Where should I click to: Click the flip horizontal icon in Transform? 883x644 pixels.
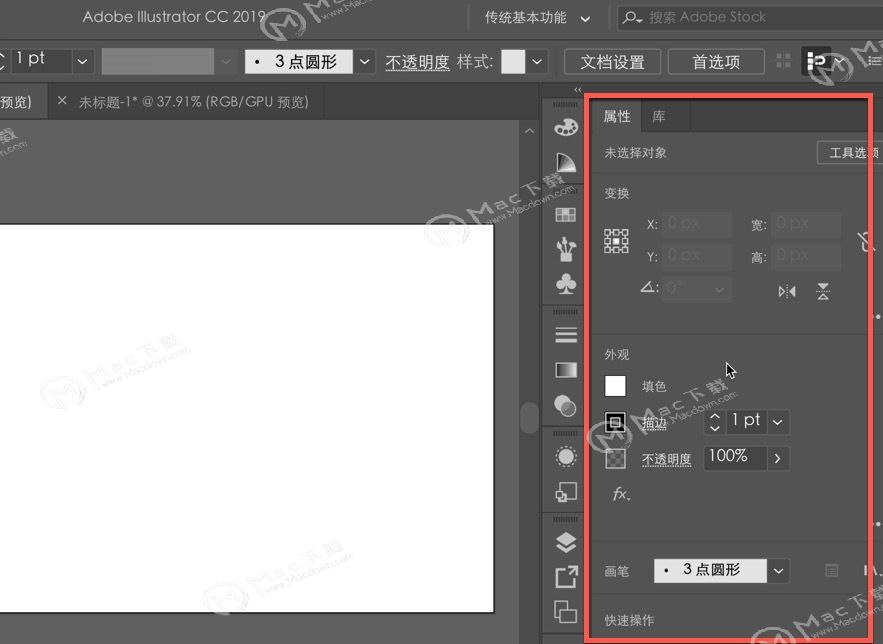[787, 291]
